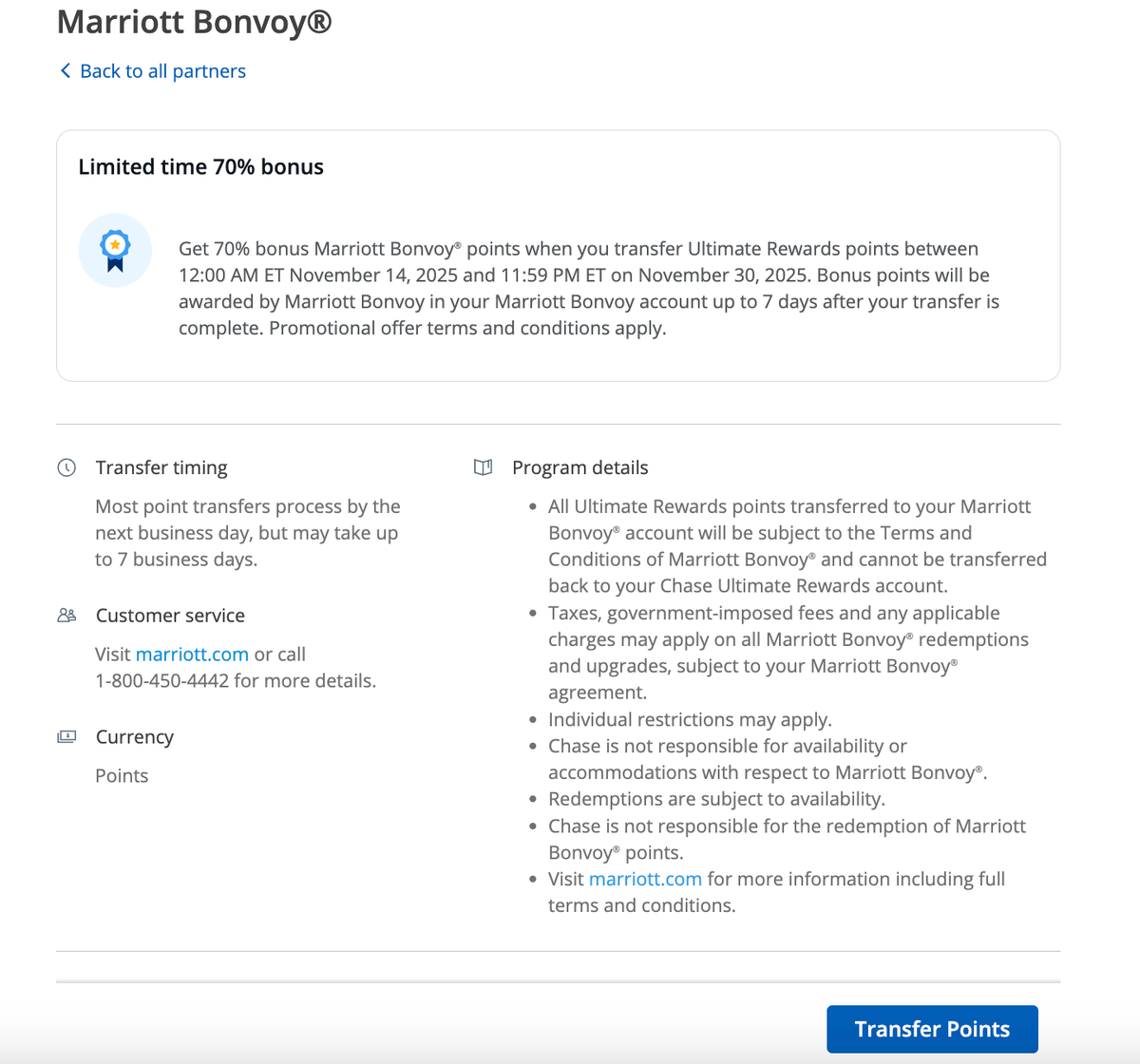Select the Transfer timing section label
The height and width of the screenshot is (1064, 1140).
[161, 466]
